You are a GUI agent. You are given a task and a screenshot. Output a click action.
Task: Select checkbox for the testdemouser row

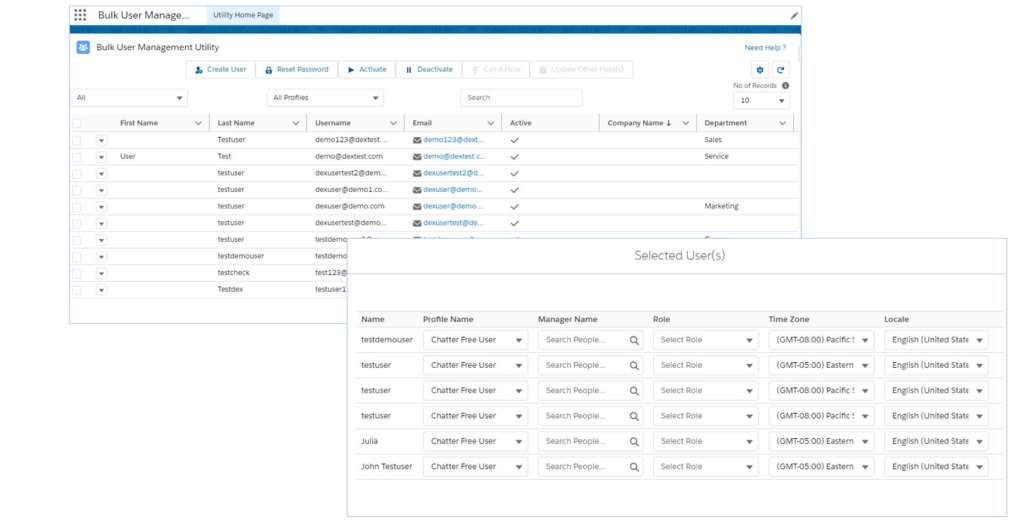click(77, 256)
